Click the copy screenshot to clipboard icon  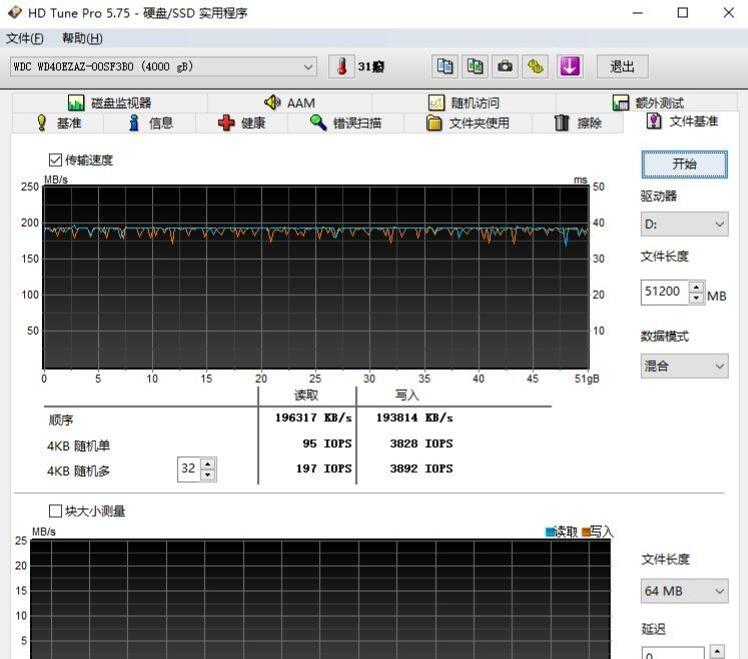pos(475,66)
